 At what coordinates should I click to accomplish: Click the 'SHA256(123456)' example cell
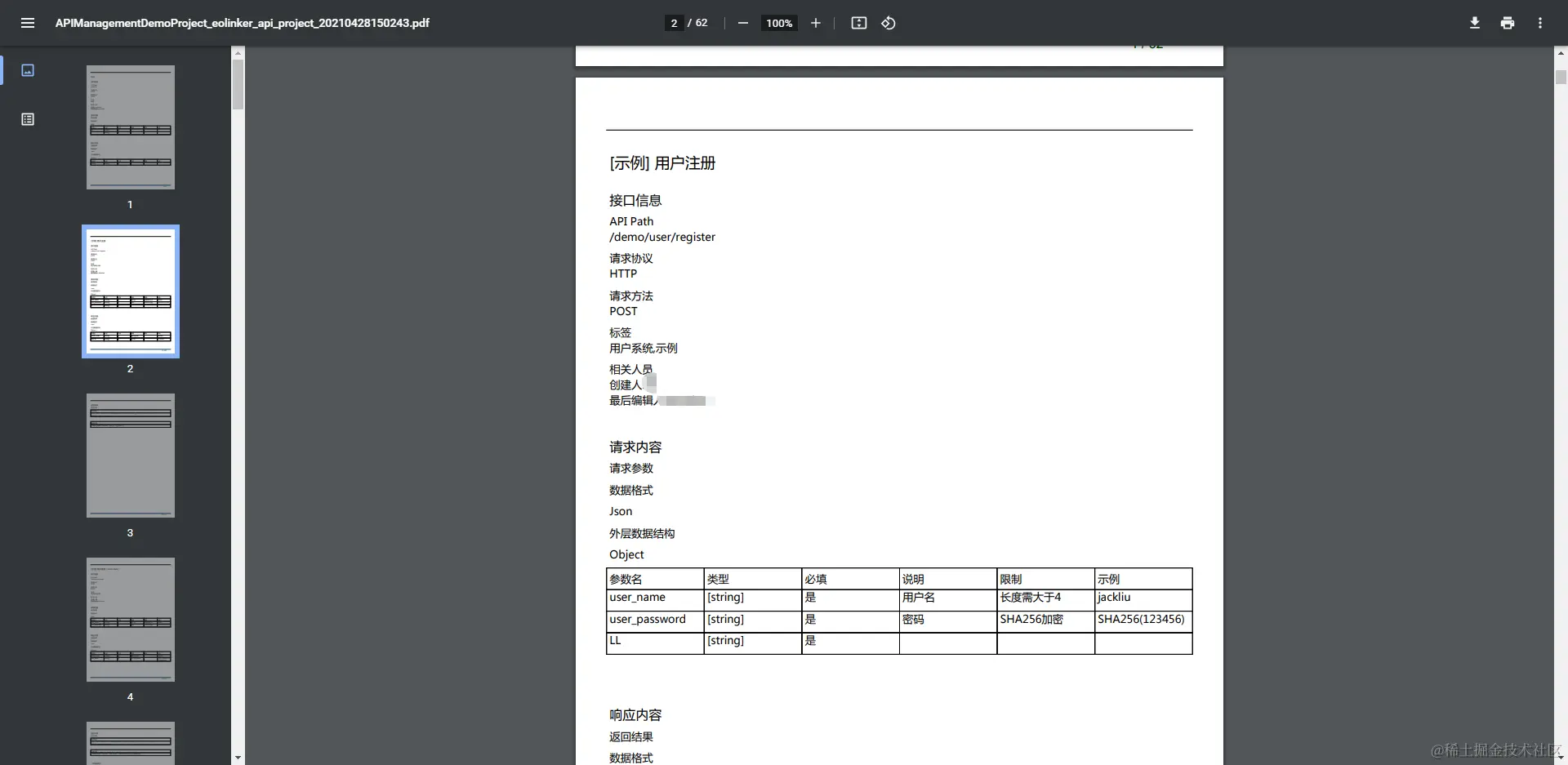pyautogui.click(x=1143, y=621)
